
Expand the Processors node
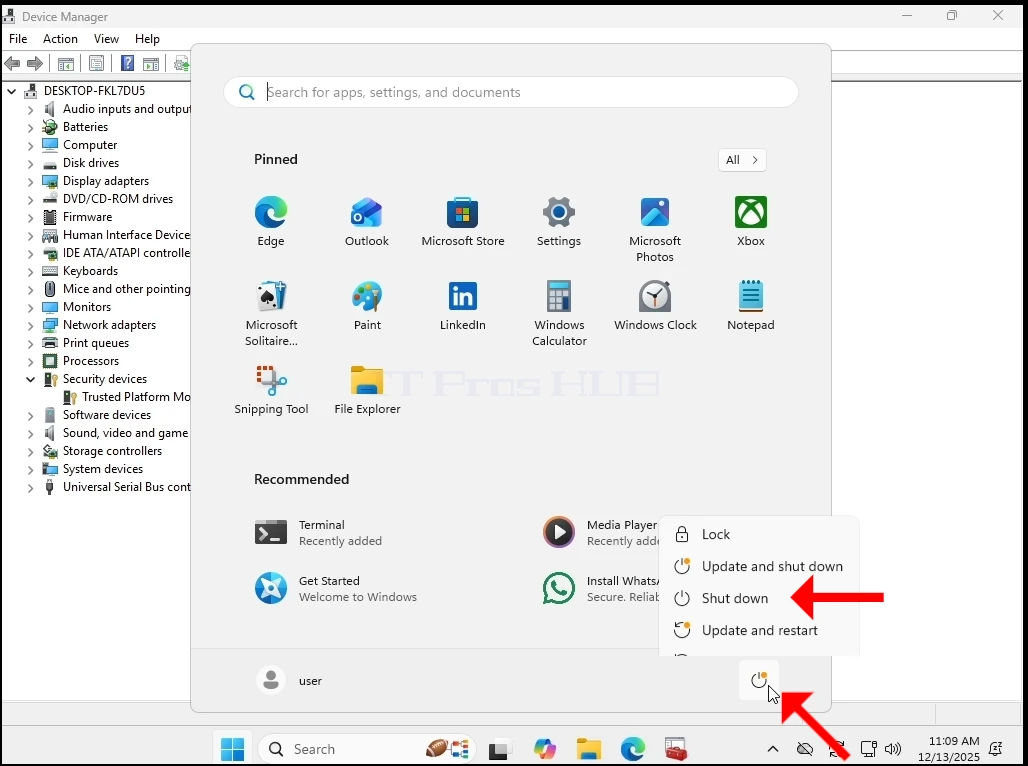pos(30,361)
